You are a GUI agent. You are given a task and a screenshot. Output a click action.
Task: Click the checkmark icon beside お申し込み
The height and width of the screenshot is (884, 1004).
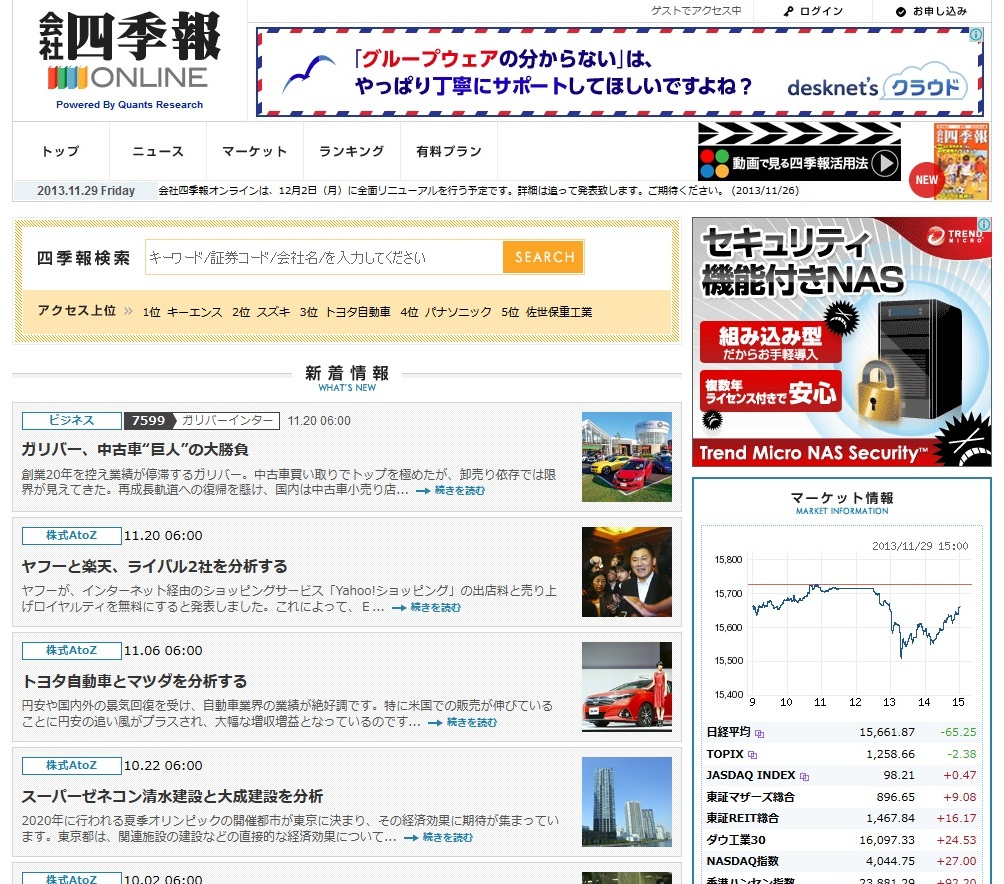click(x=901, y=11)
